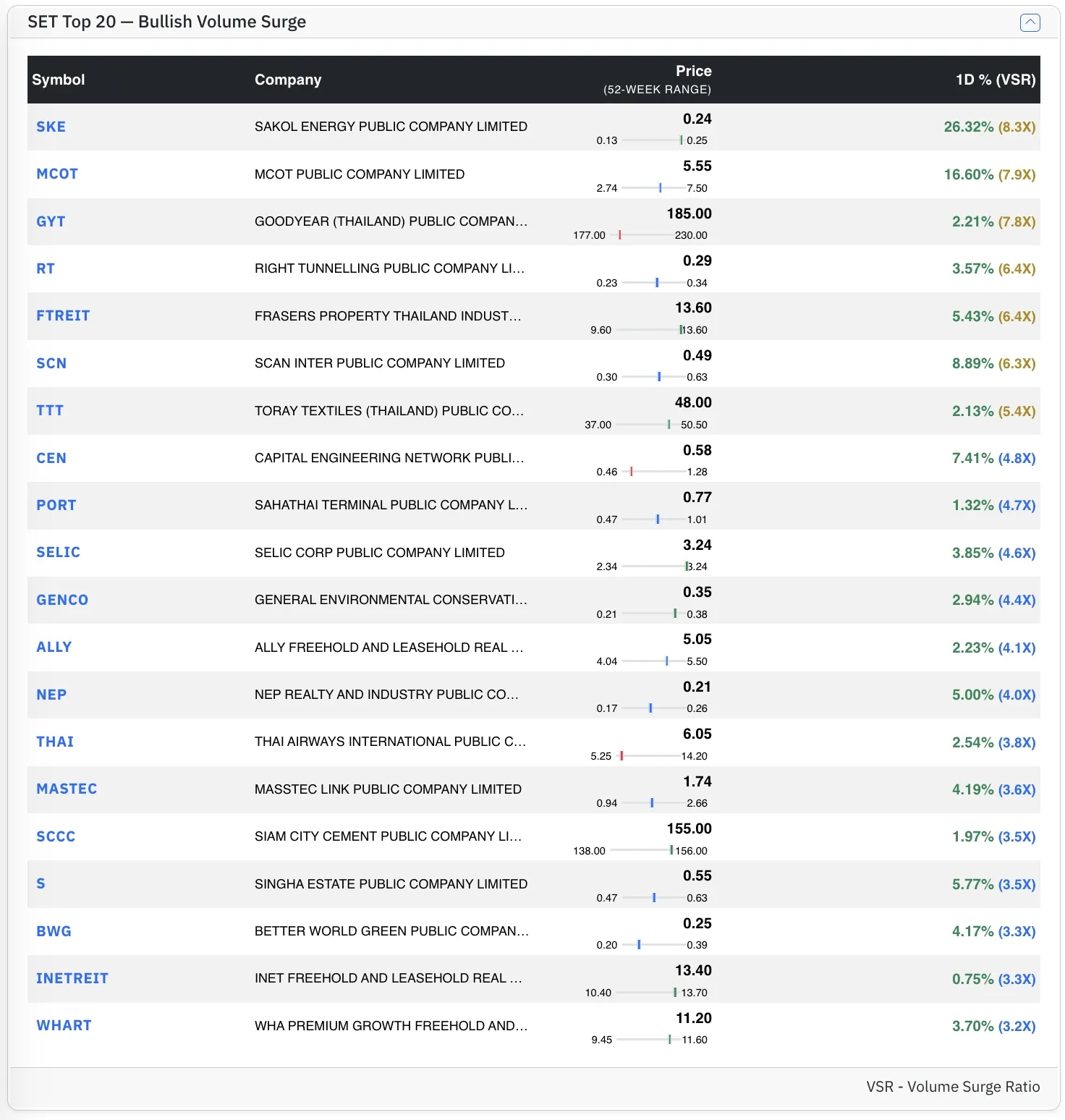Select MASSTEC LINK PUBLIC COMPANY LIMITED text
This screenshot has height=1120, width=1065.
coord(388,789)
